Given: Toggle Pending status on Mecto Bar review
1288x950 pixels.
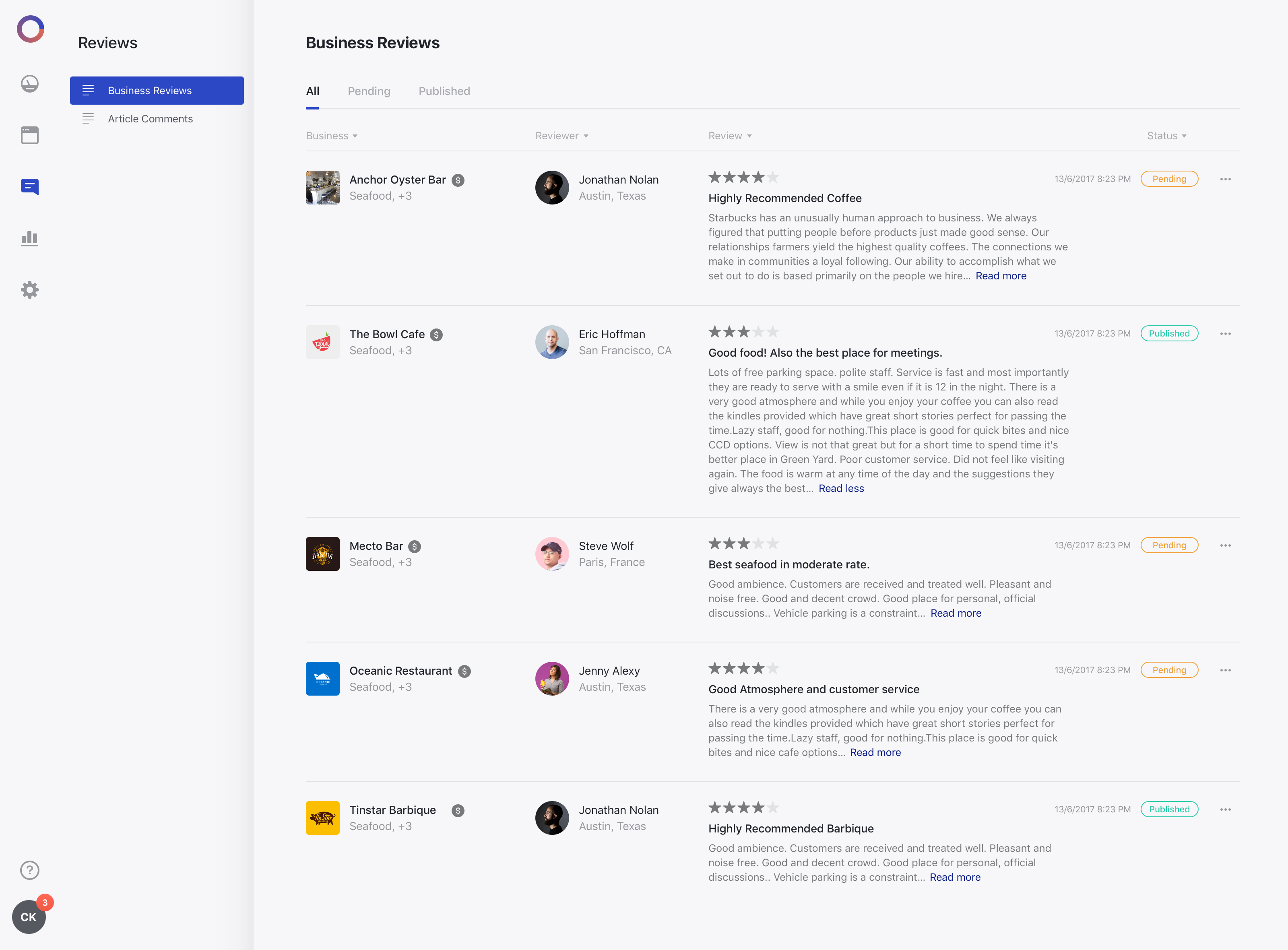Looking at the screenshot, I should point(1170,545).
